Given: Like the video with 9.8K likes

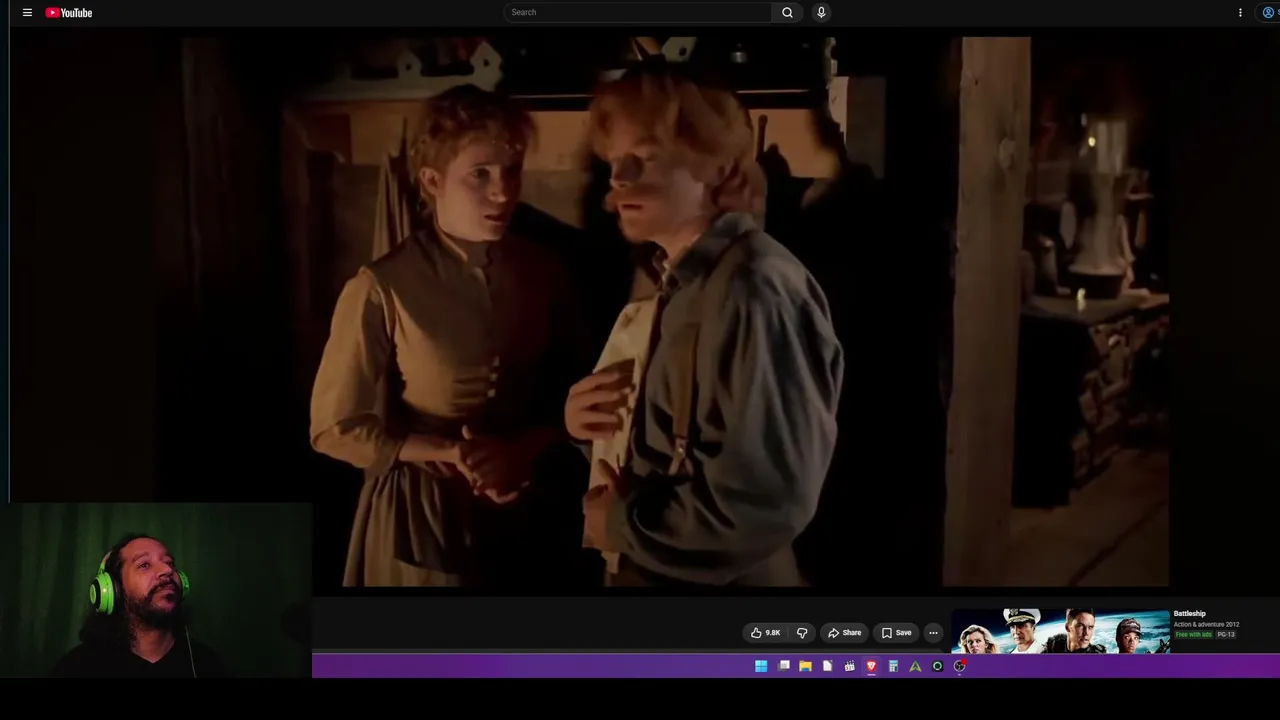Looking at the screenshot, I should [x=766, y=633].
